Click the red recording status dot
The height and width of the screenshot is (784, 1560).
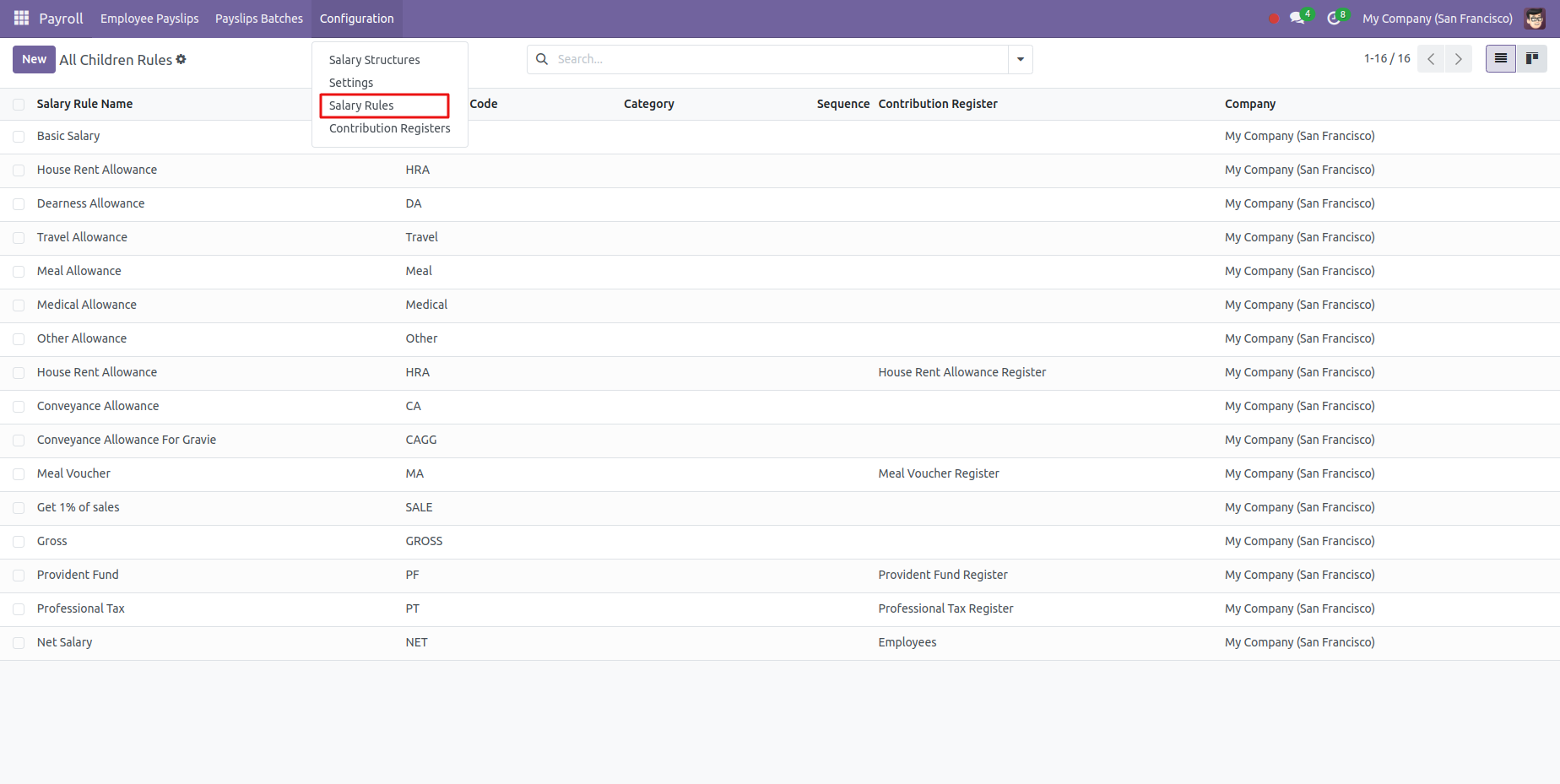pos(1274,19)
